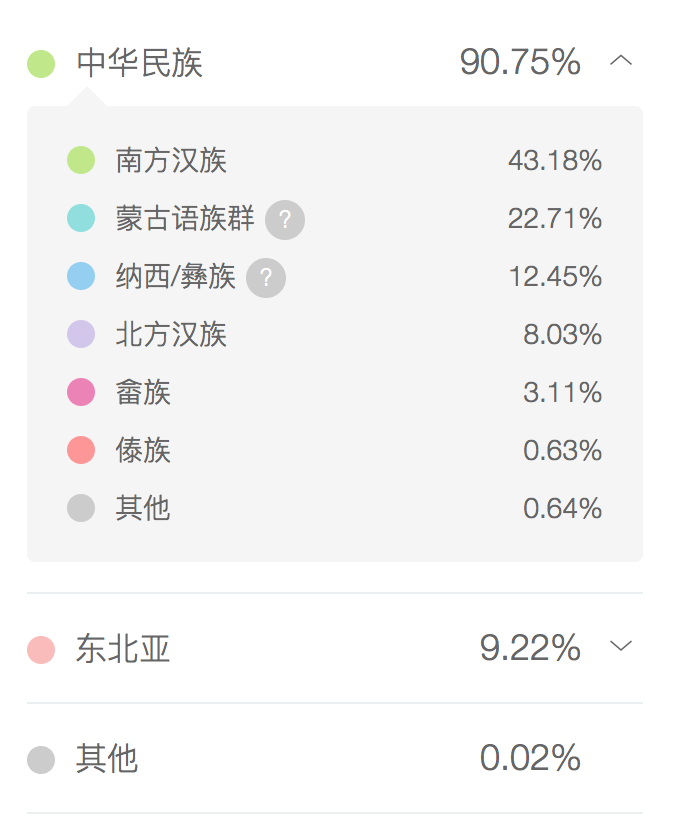Collapse the 中华民族 section chevron
698x834 pixels.
point(621,60)
